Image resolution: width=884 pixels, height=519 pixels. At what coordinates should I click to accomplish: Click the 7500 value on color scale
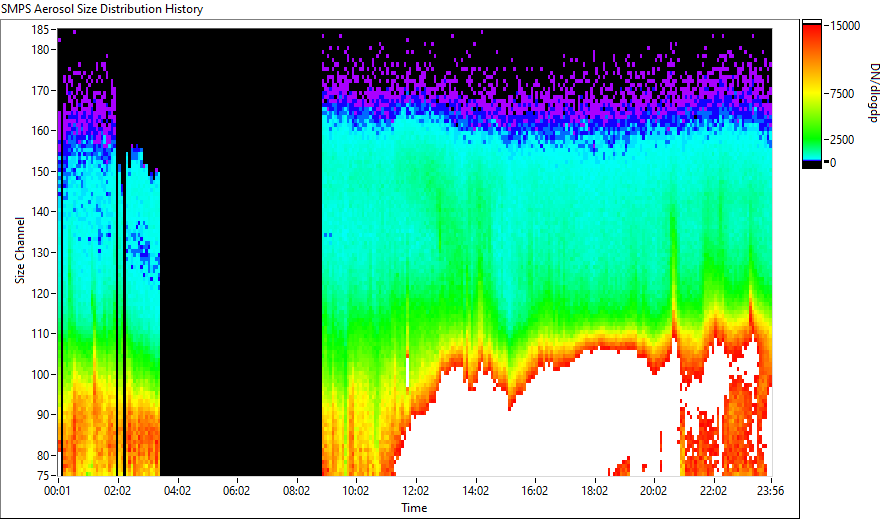coord(842,94)
